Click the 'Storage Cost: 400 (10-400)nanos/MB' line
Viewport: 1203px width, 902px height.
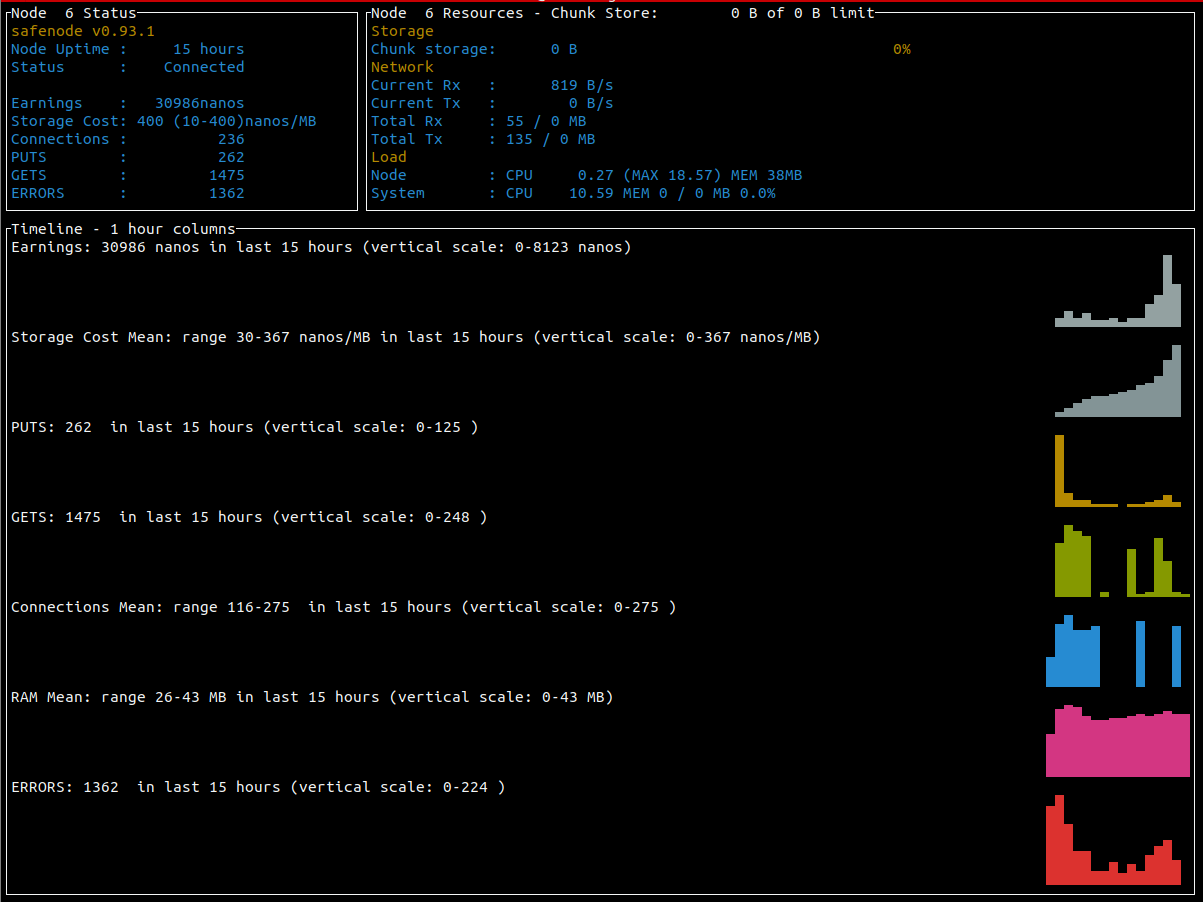164,121
